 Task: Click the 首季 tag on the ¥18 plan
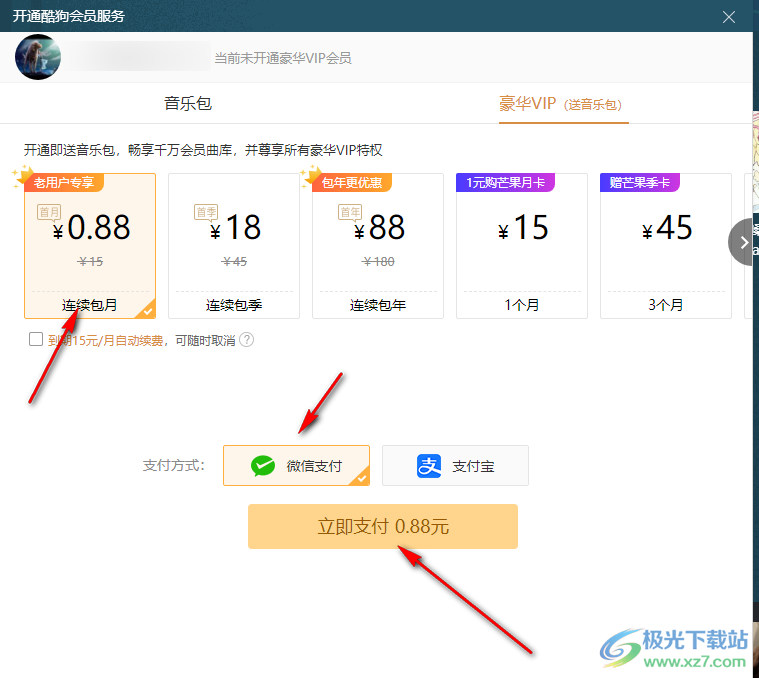coord(206,212)
